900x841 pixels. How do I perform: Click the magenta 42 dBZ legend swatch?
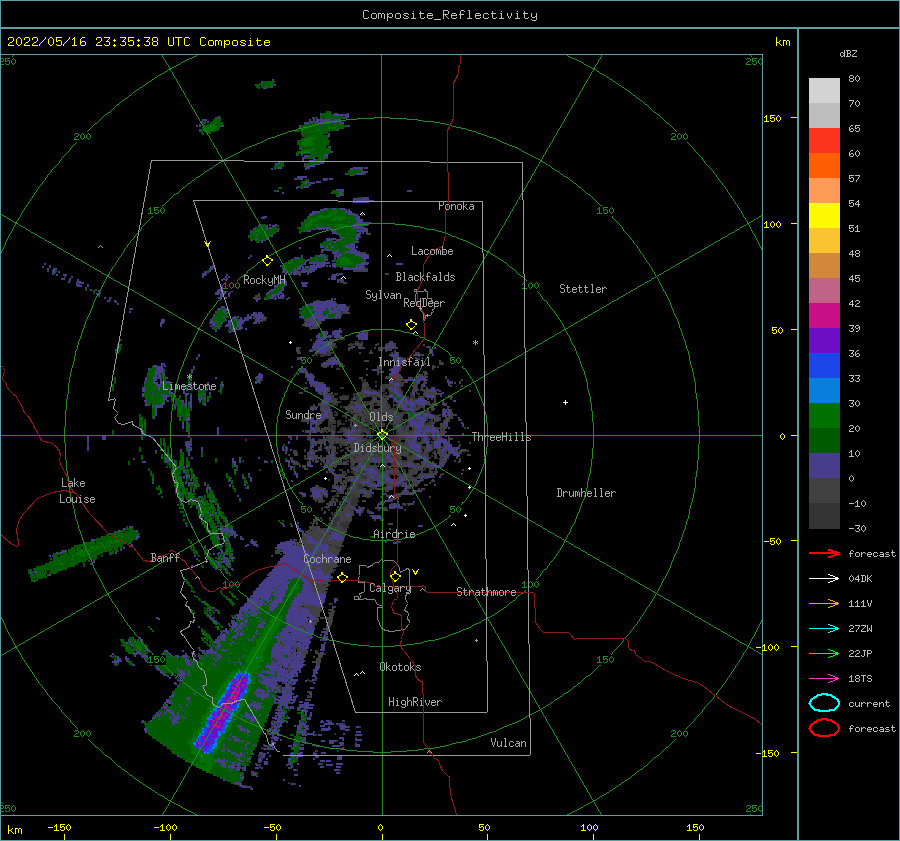point(824,316)
